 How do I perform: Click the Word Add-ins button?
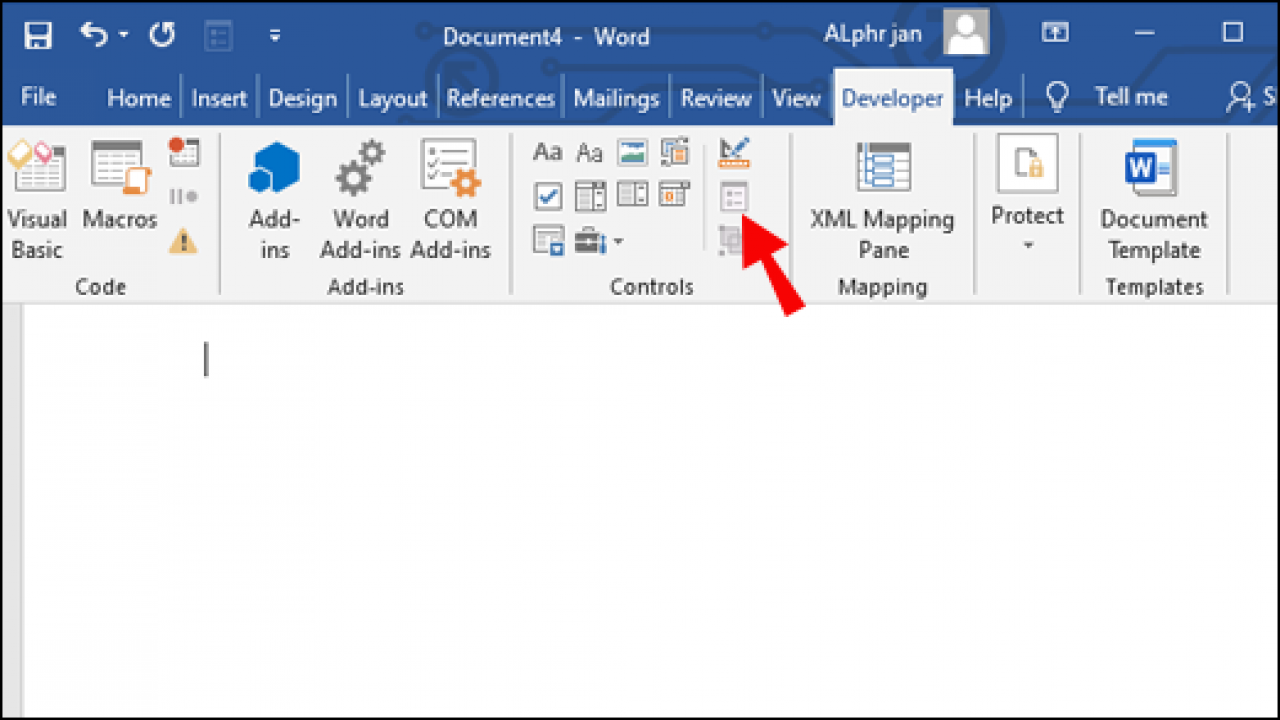(360, 195)
